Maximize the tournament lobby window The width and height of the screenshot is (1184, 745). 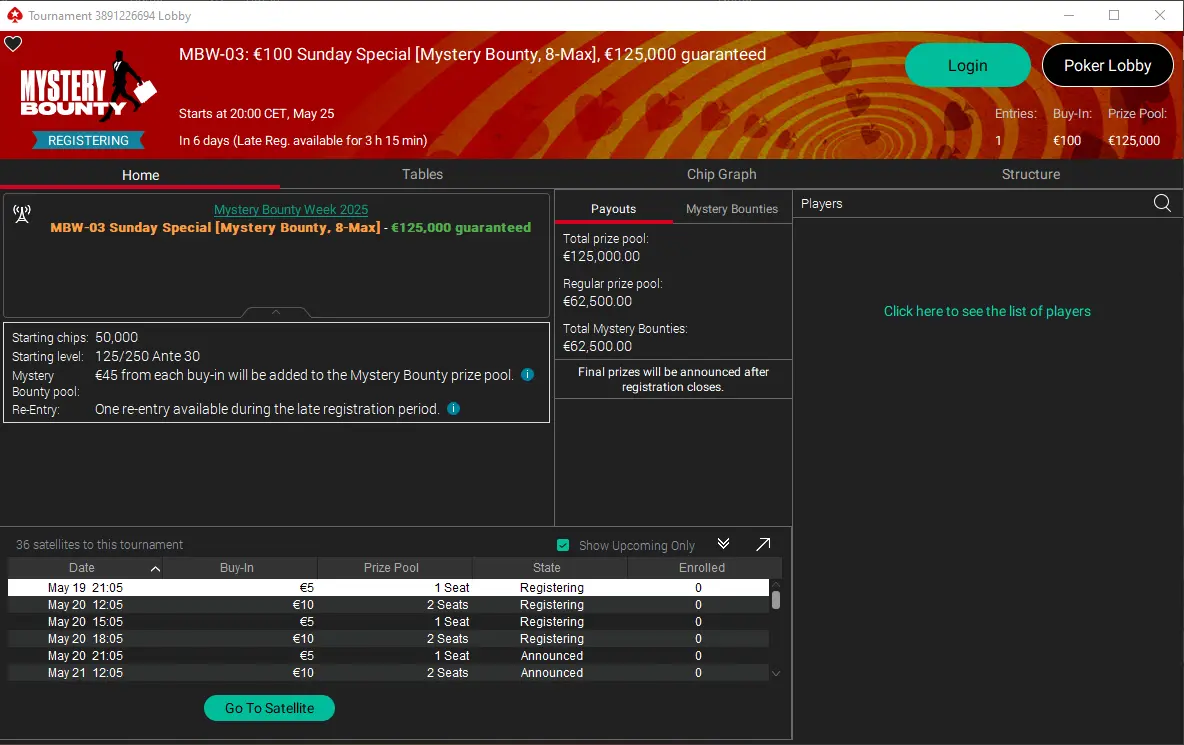[1114, 15]
